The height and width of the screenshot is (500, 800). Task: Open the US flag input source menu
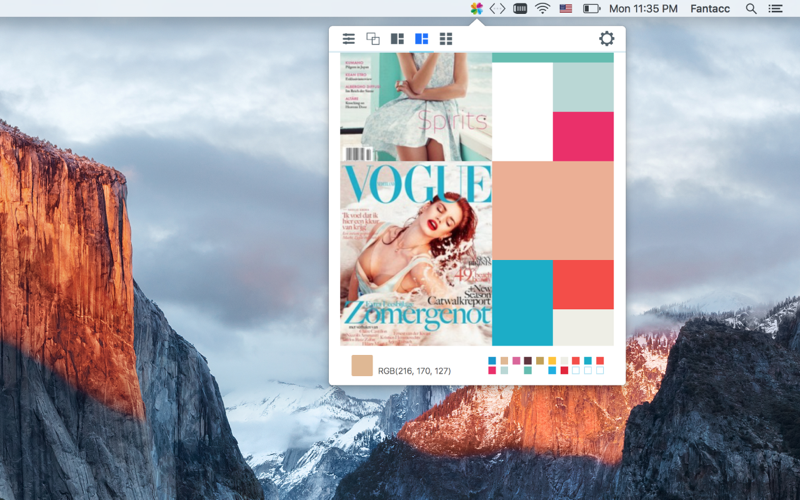pyautogui.click(x=565, y=8)
